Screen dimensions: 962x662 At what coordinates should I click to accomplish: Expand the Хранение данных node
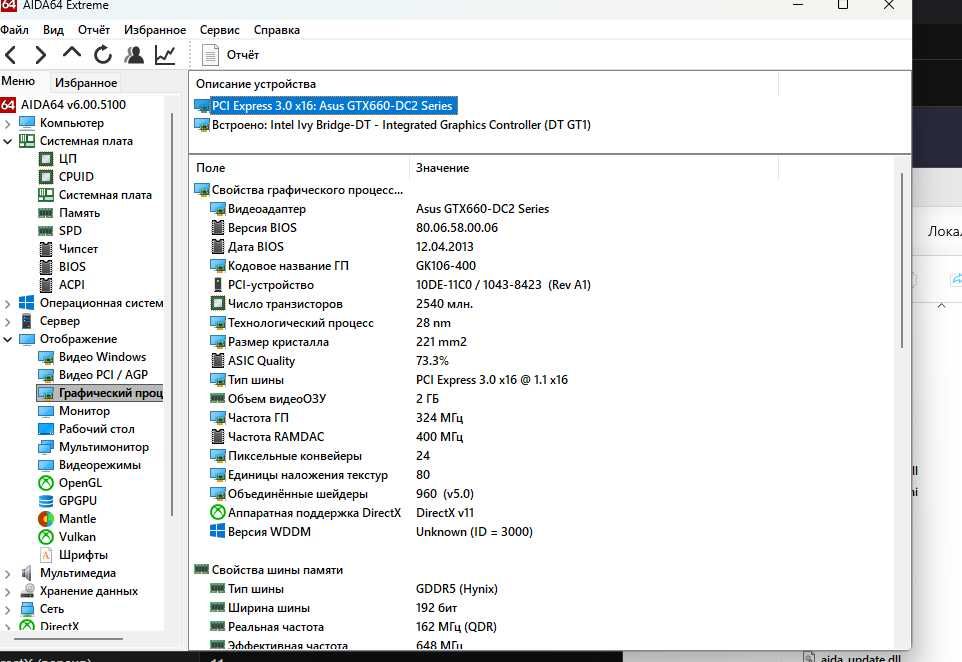tap(7, 591)
